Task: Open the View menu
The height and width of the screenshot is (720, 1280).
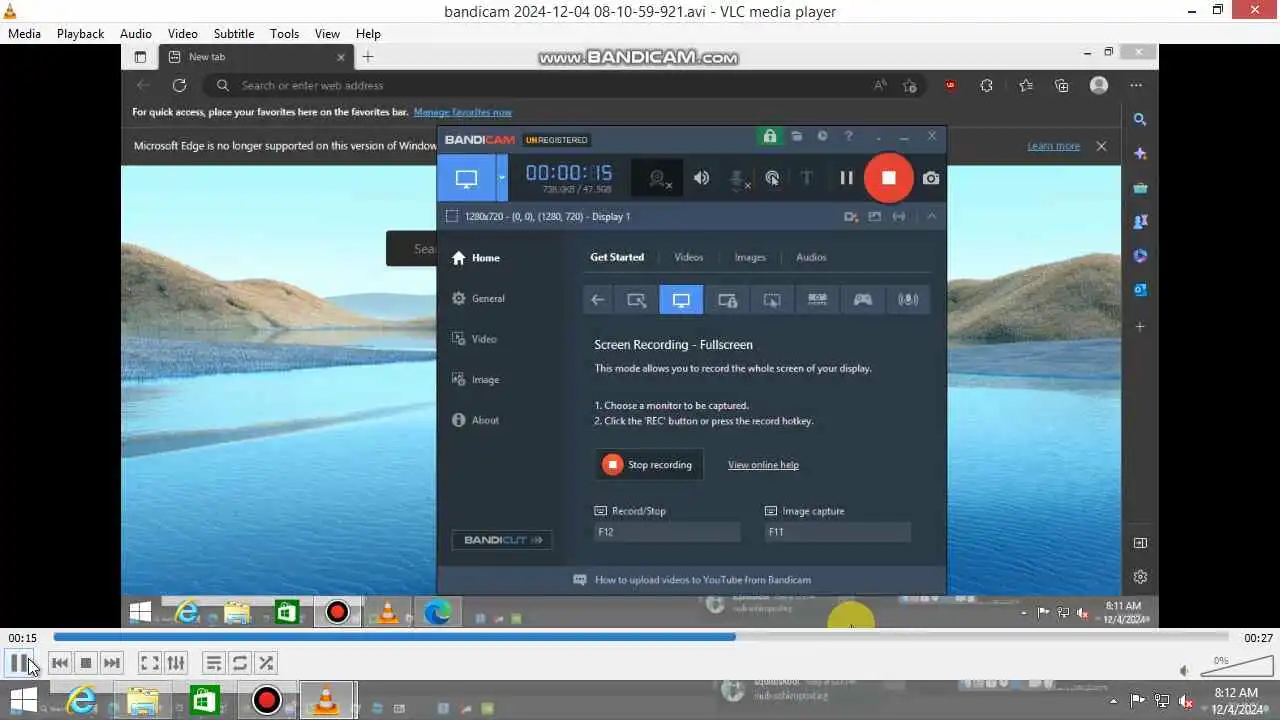Action: pos(327,33)
